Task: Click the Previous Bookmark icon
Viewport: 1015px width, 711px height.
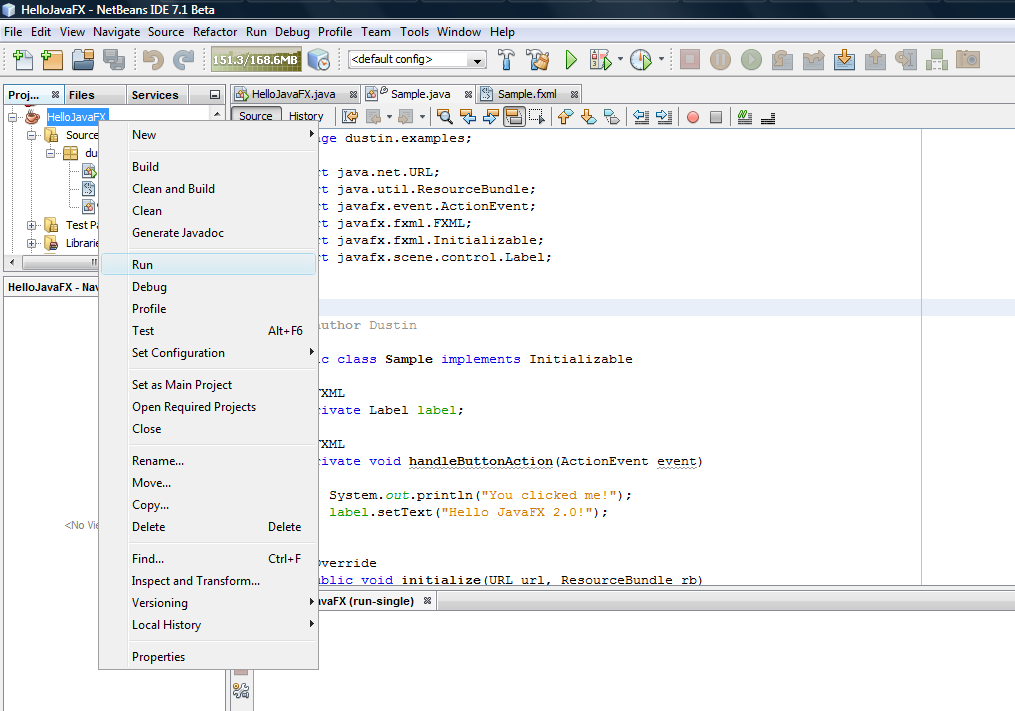Action: [565, 117]
